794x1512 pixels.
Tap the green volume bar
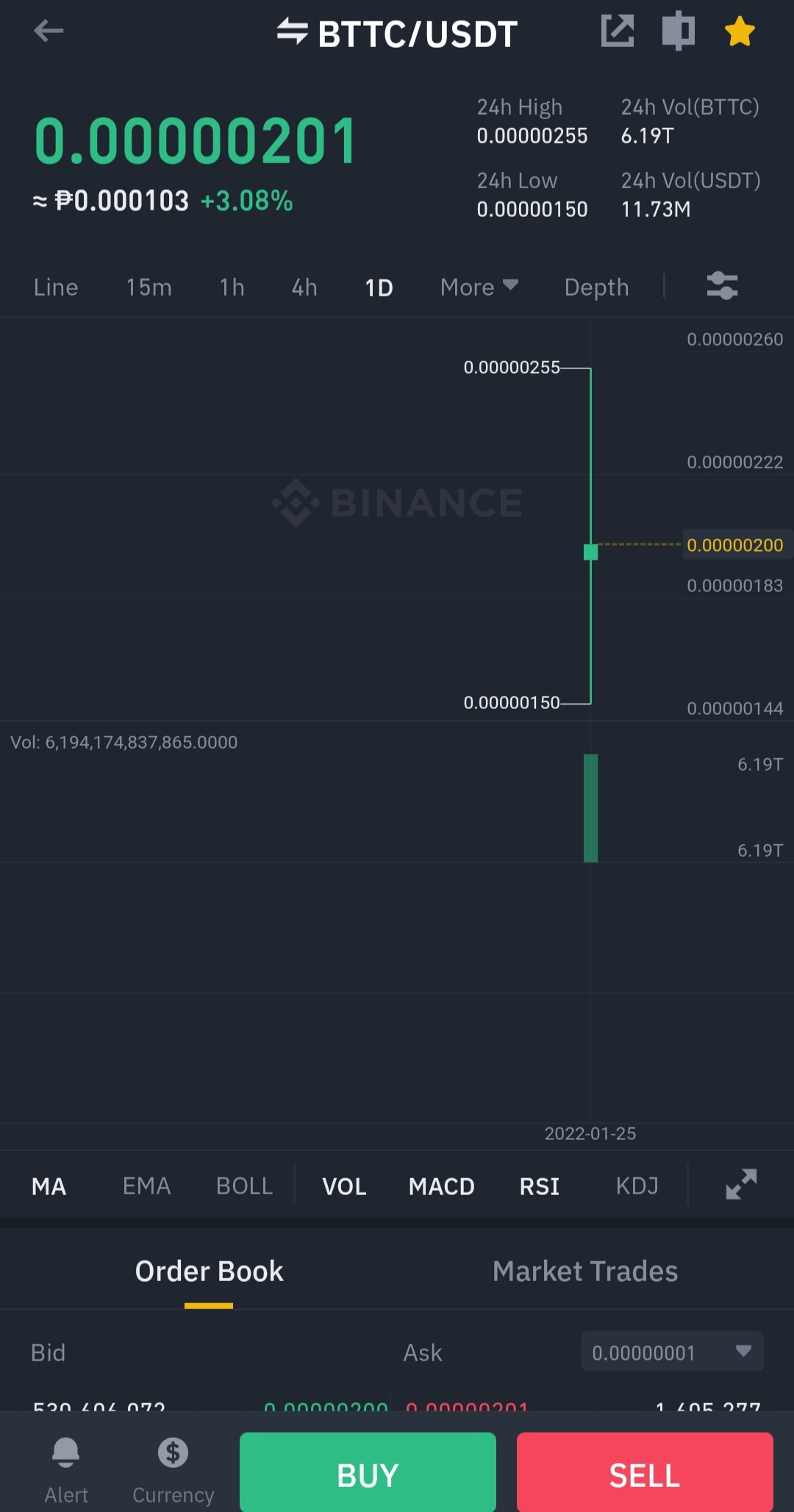click(590, 807)
